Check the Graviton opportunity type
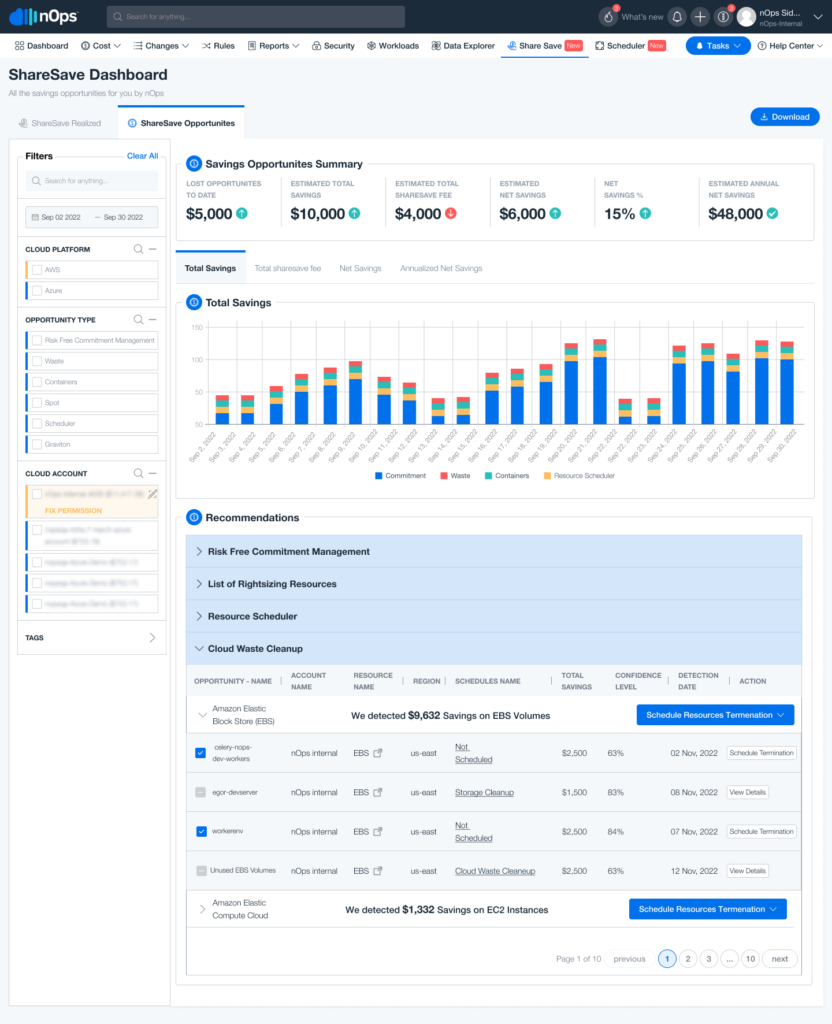 pyautogui.click(x=37, y=444)
